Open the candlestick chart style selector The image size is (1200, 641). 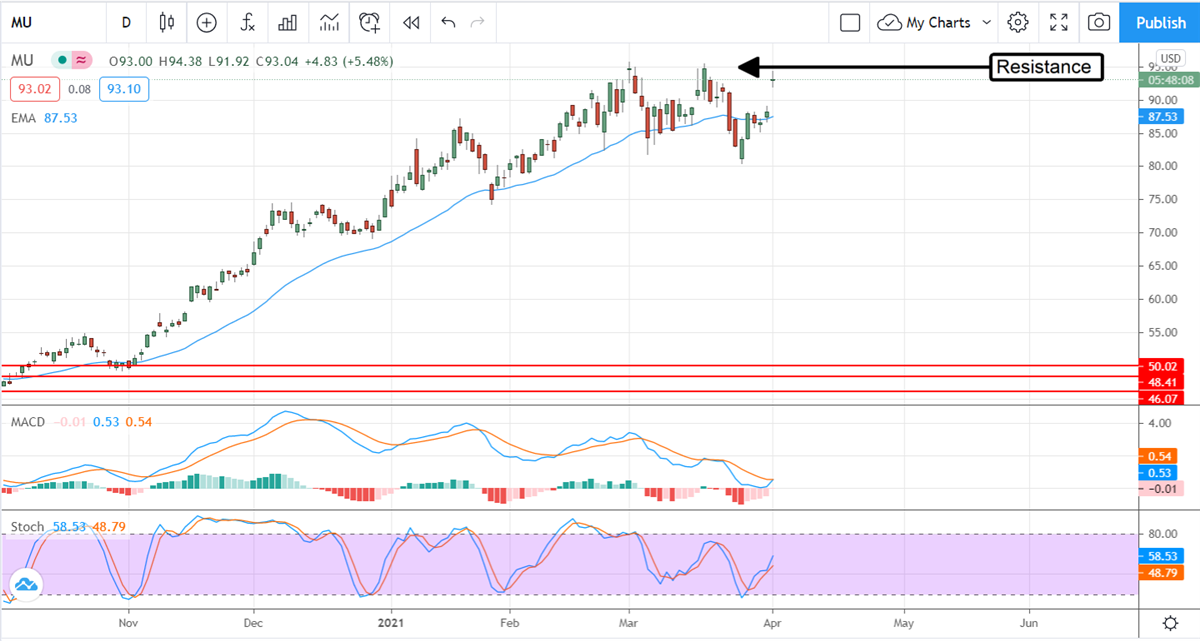click(x=166, y=22)
